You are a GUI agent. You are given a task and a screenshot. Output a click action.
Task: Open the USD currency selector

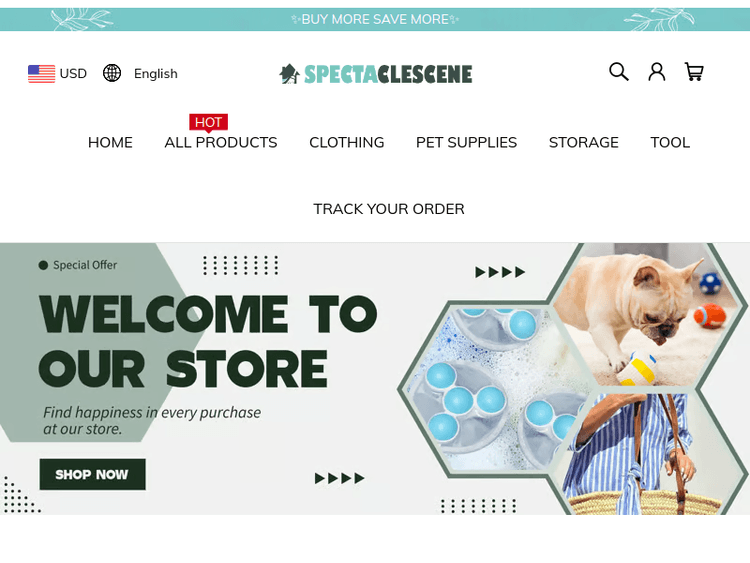pyautogui.click(x=73, y=74)
